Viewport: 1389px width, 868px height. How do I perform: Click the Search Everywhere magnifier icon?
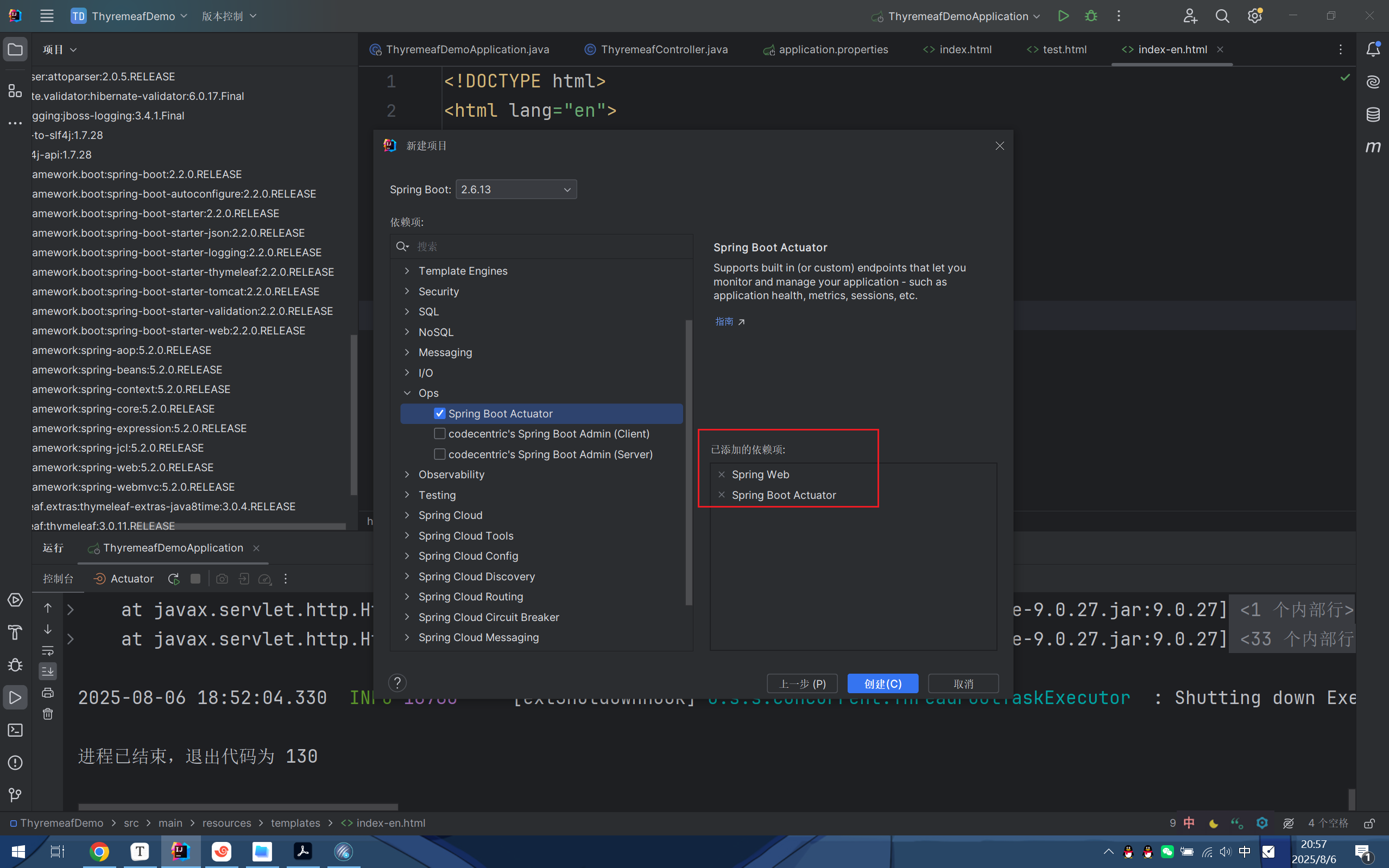pos(1222,16)
